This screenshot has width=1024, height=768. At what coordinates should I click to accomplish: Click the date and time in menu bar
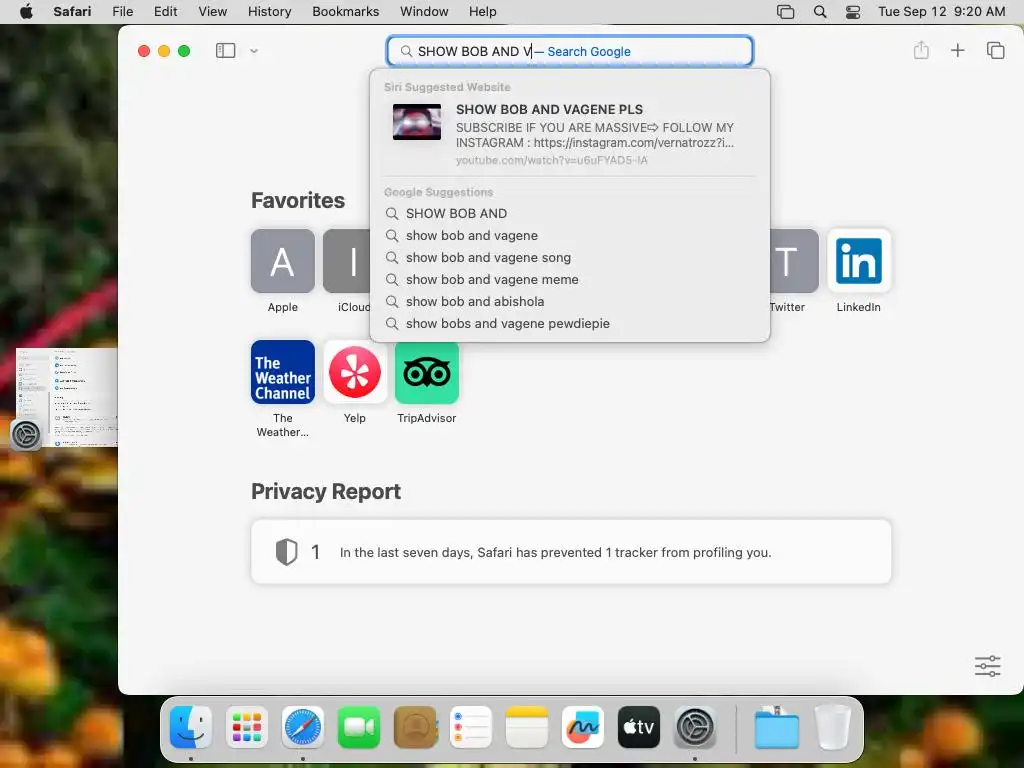point(941,12)
